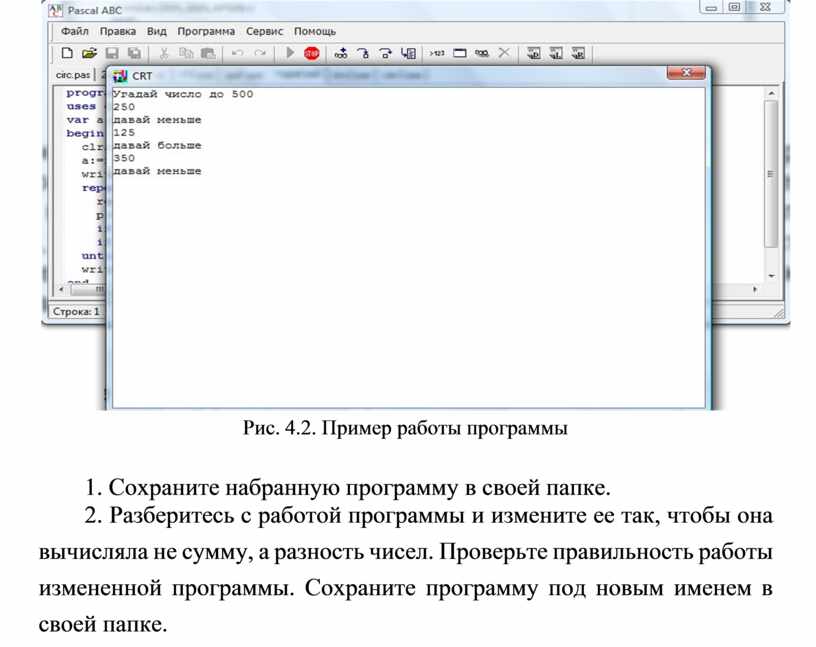Viewport: 816px width, 647px height.
Task: Cut selection using the scissors icon
Action: pos(164,53)
